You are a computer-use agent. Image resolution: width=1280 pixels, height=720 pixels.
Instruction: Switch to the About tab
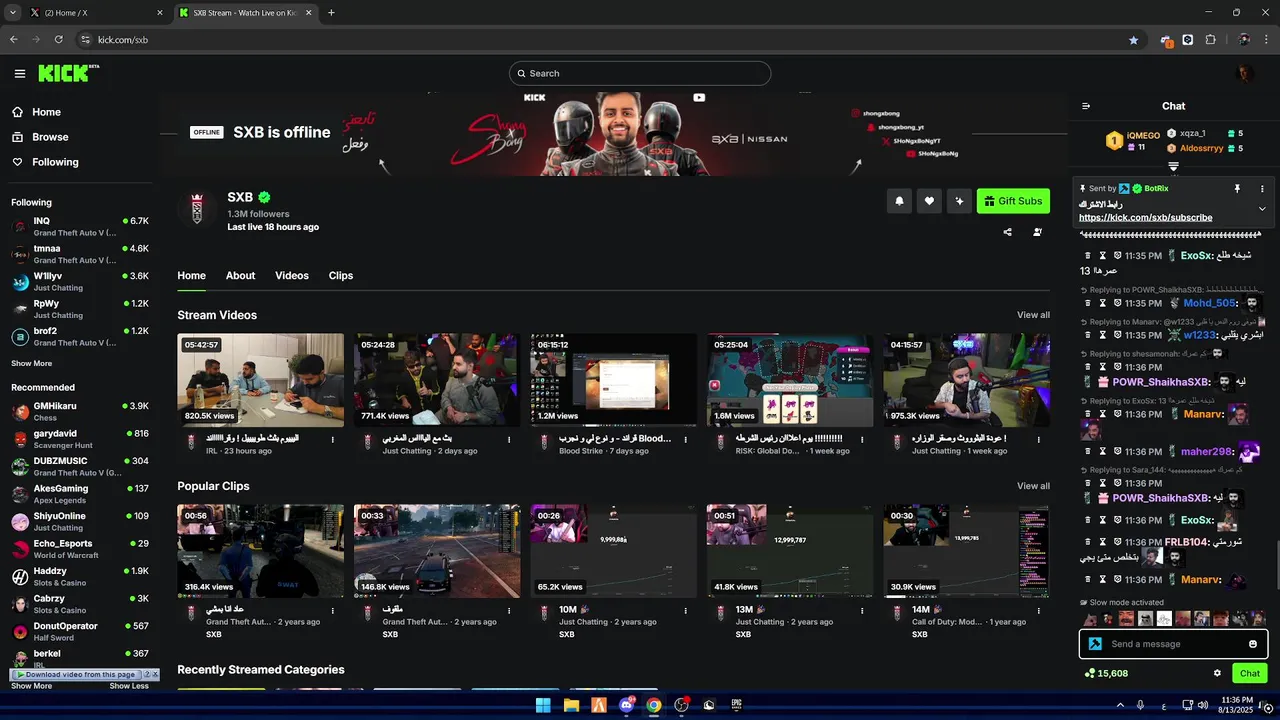(240, 276)
